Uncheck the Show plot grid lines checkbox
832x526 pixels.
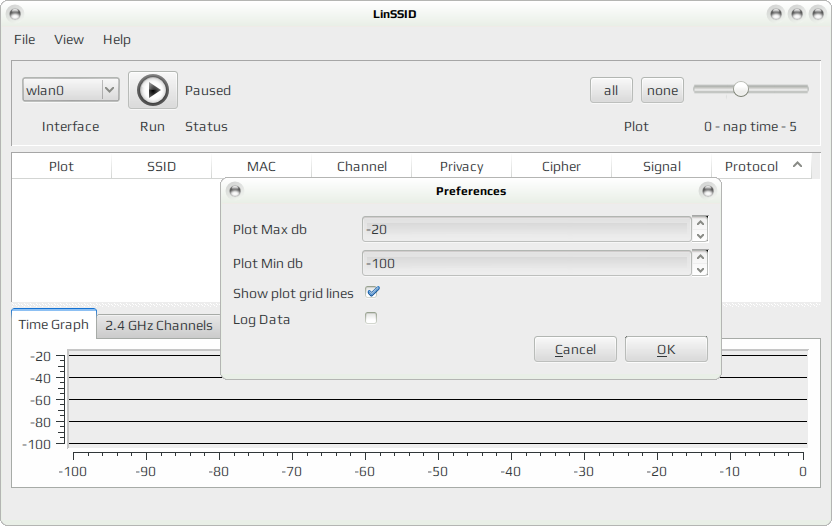[372, 292]
